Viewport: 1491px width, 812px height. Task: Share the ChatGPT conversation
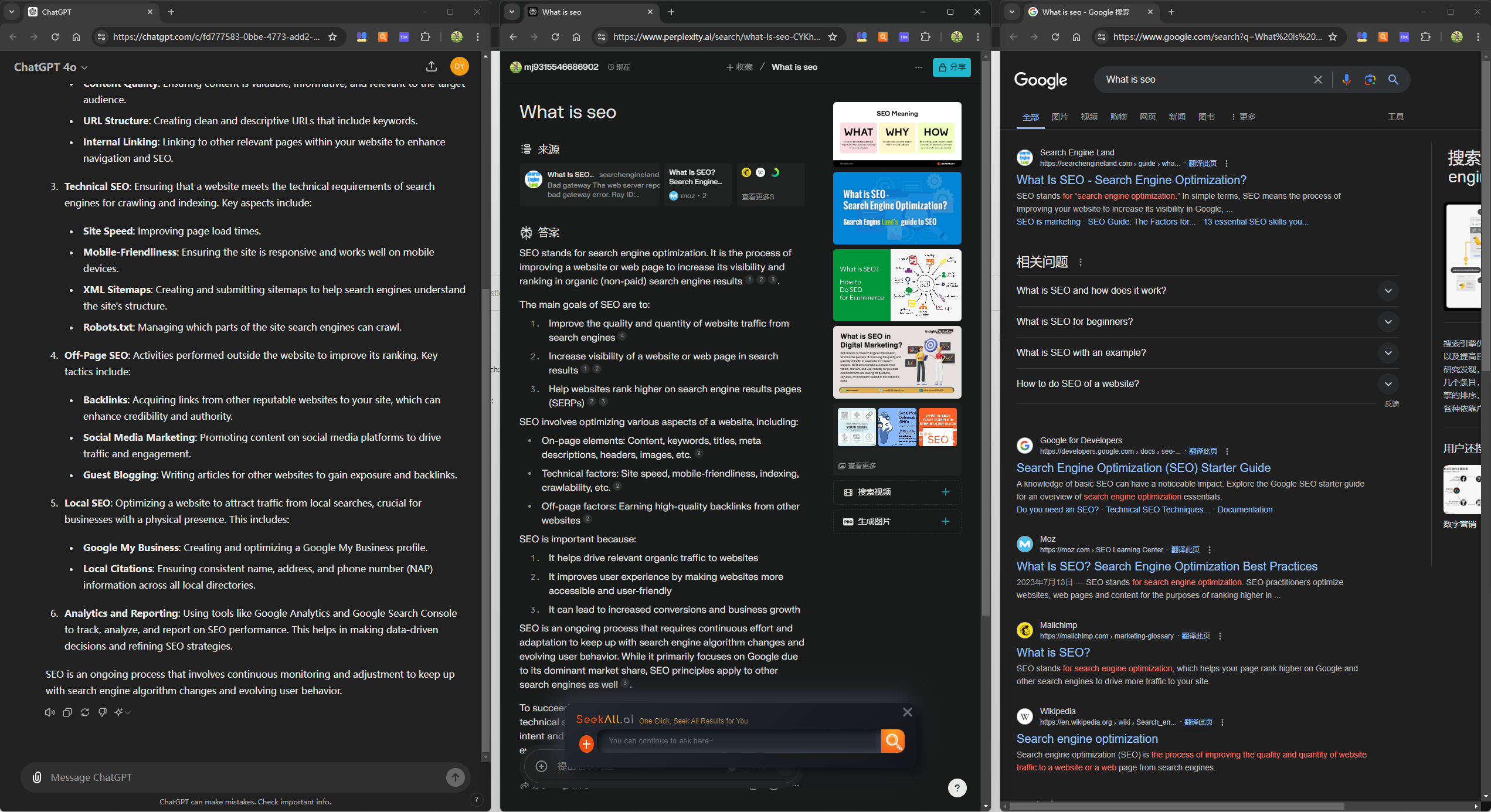point(432,67)
